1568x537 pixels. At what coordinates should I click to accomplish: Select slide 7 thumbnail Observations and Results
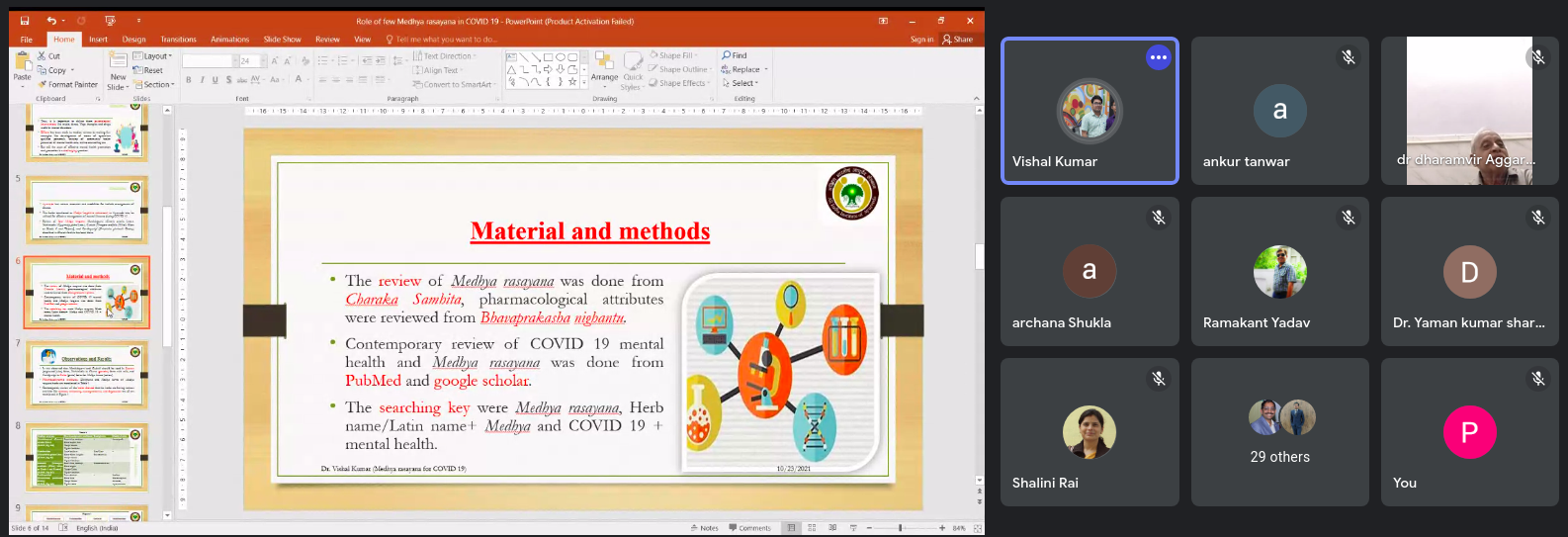[87, 376]
